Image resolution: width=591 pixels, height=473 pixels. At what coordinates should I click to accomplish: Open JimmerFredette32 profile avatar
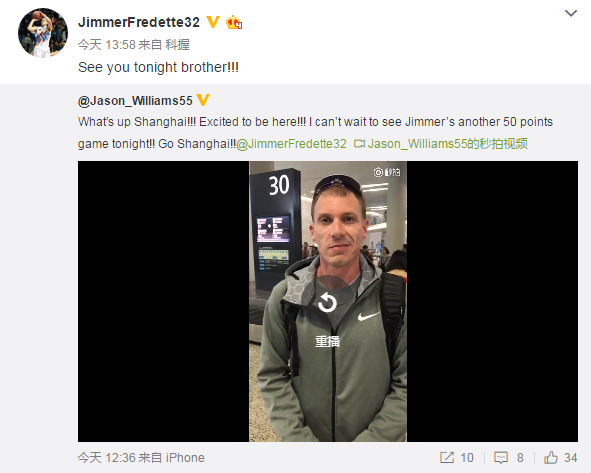pyautogui.click(x=43, y=32)
